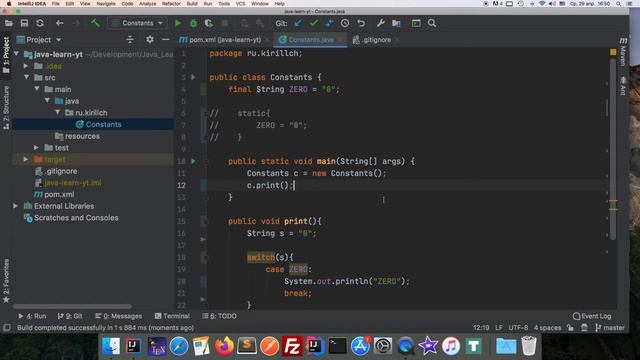
Task: Open settings with the wrench icon
Action: tap(380, 23)
